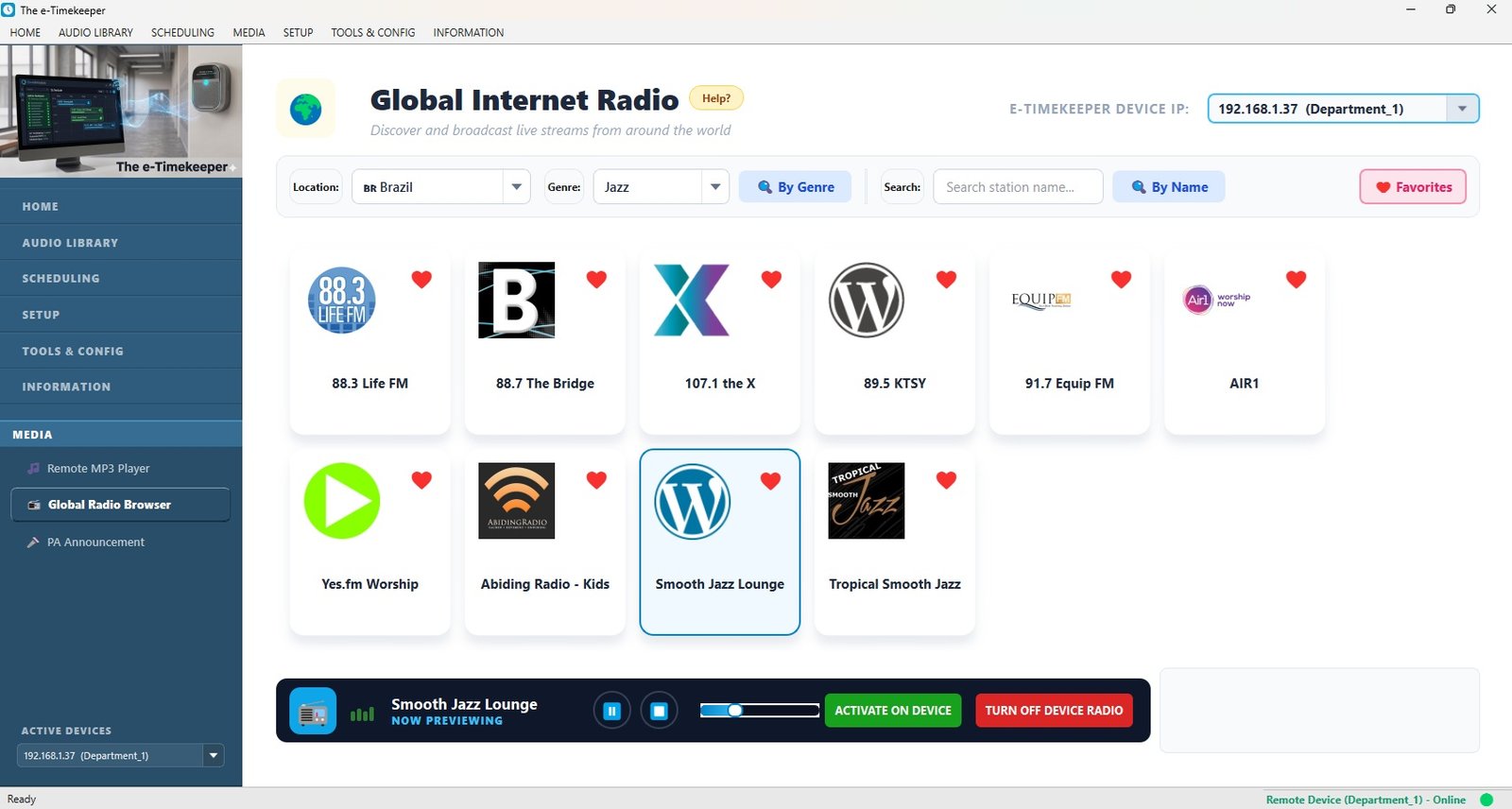Click the Search station name field
Screen dimensions: 1512x809
[x=1018, y=187]
